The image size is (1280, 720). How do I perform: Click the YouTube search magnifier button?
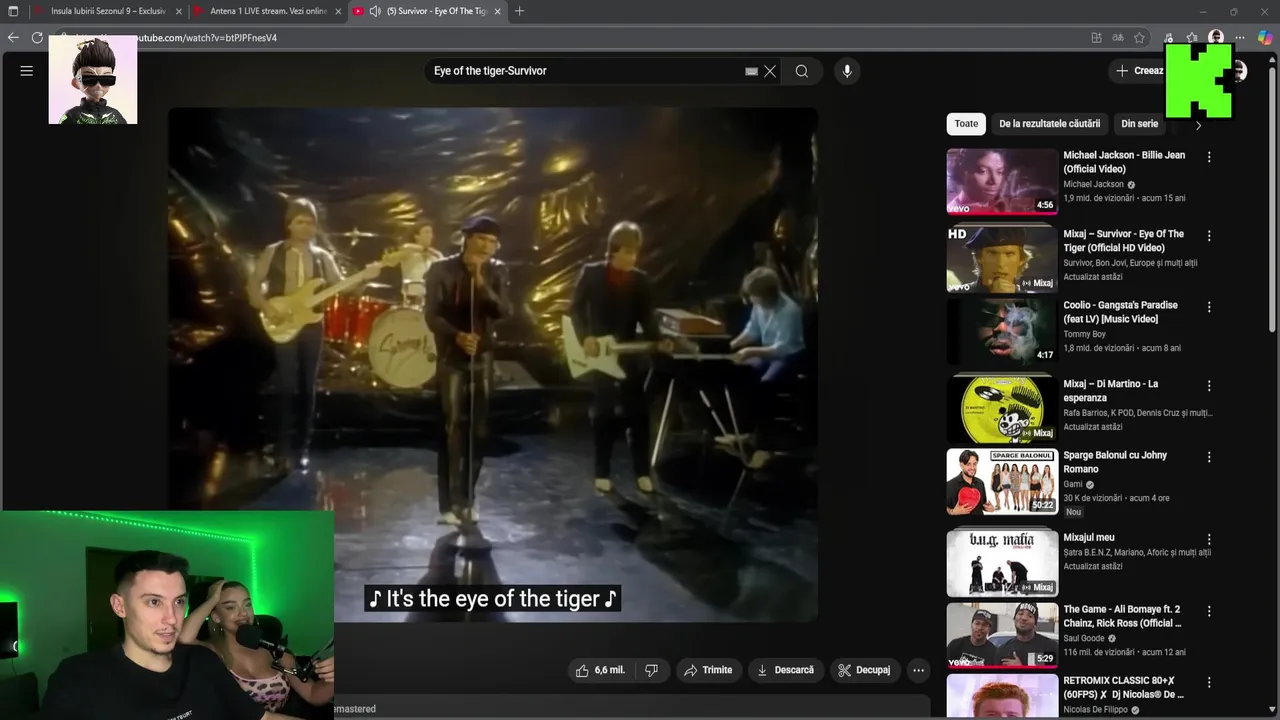pos(802,71)
